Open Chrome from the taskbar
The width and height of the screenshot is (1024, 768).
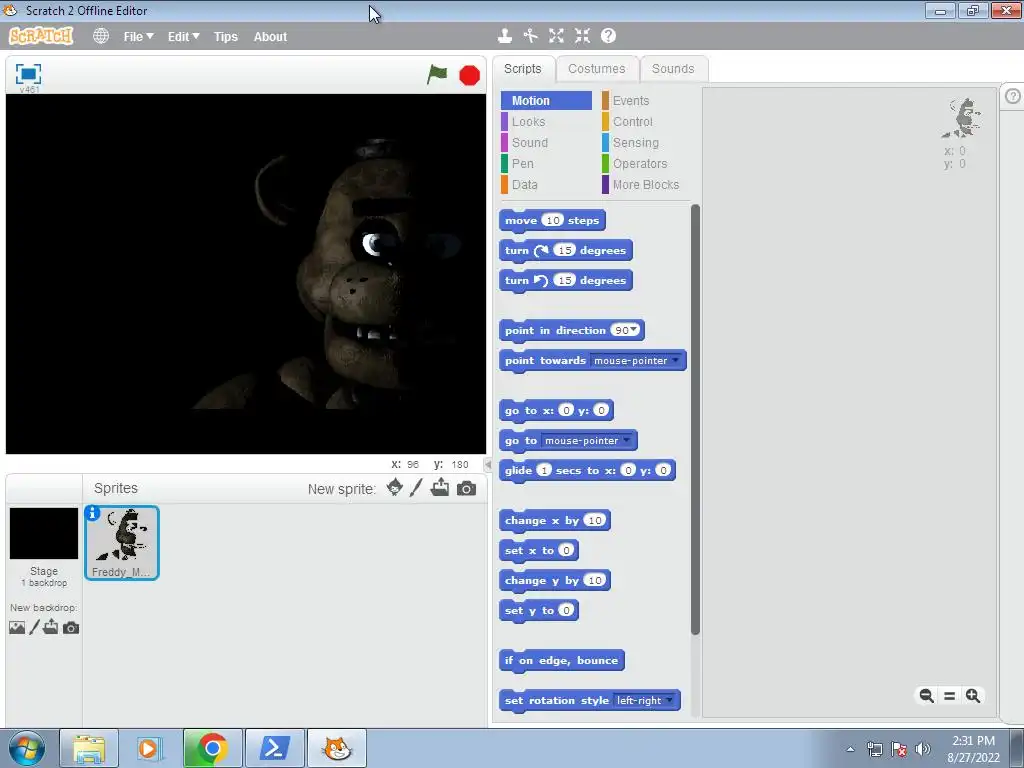pyautogui.click(x=212, y=748)
